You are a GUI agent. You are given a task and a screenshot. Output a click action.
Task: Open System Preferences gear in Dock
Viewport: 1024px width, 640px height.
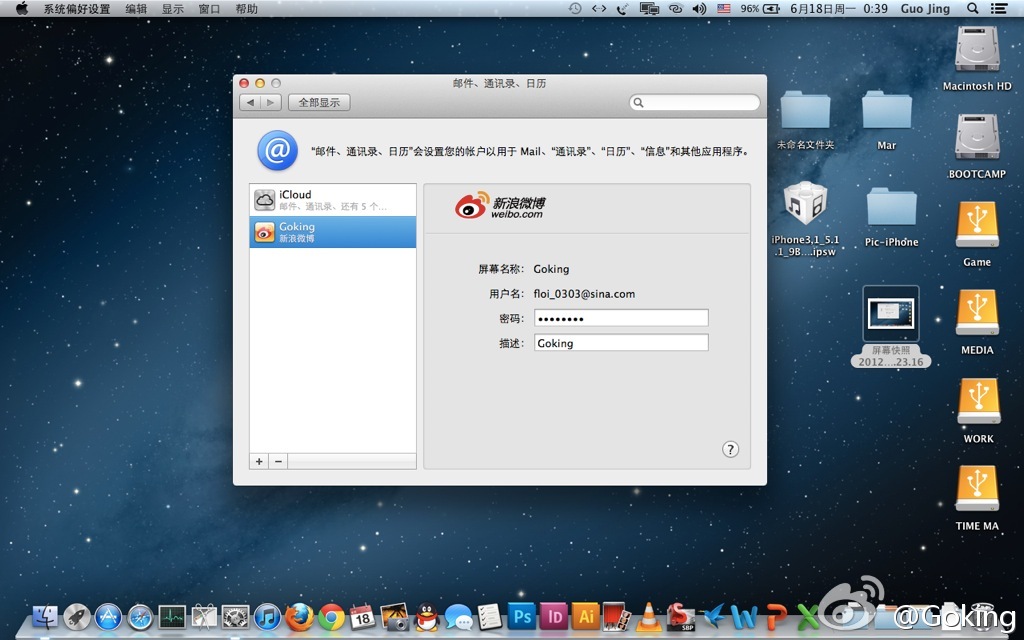point(235,616)
